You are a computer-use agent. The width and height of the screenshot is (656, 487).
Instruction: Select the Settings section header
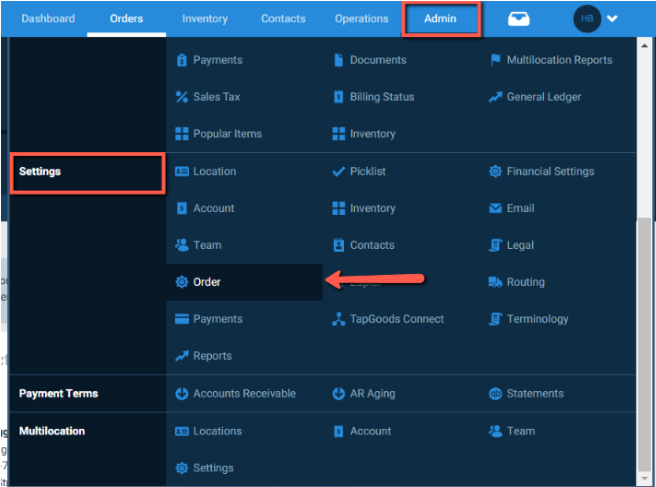40,172
